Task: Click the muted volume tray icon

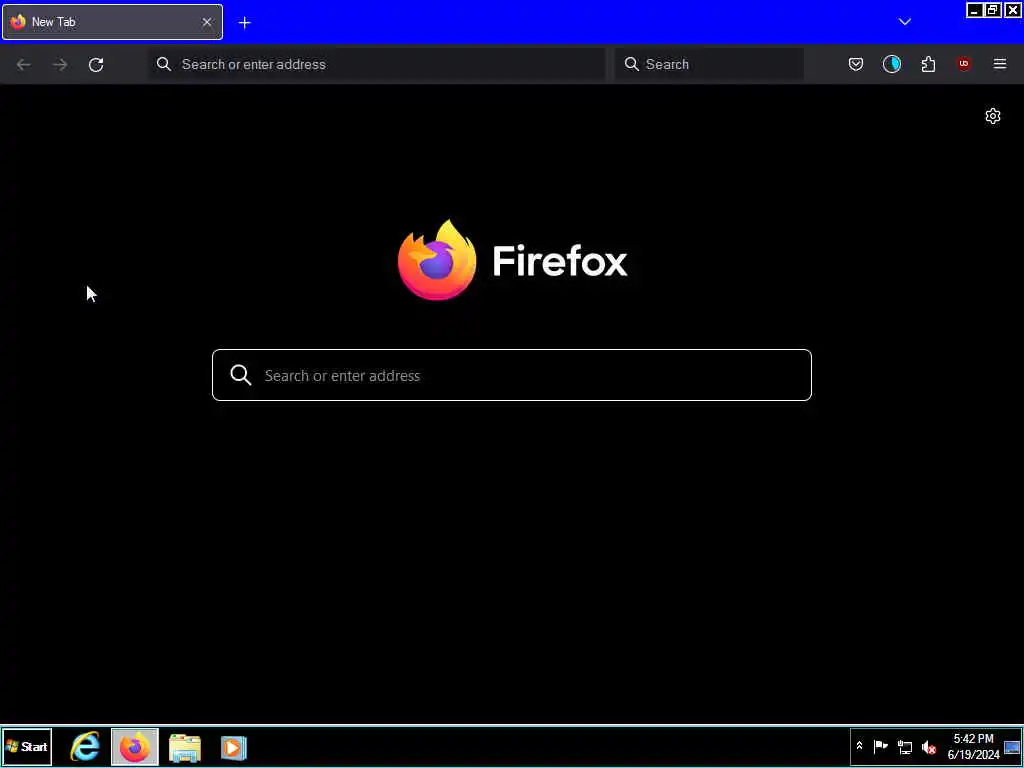Action: point(929,747)
